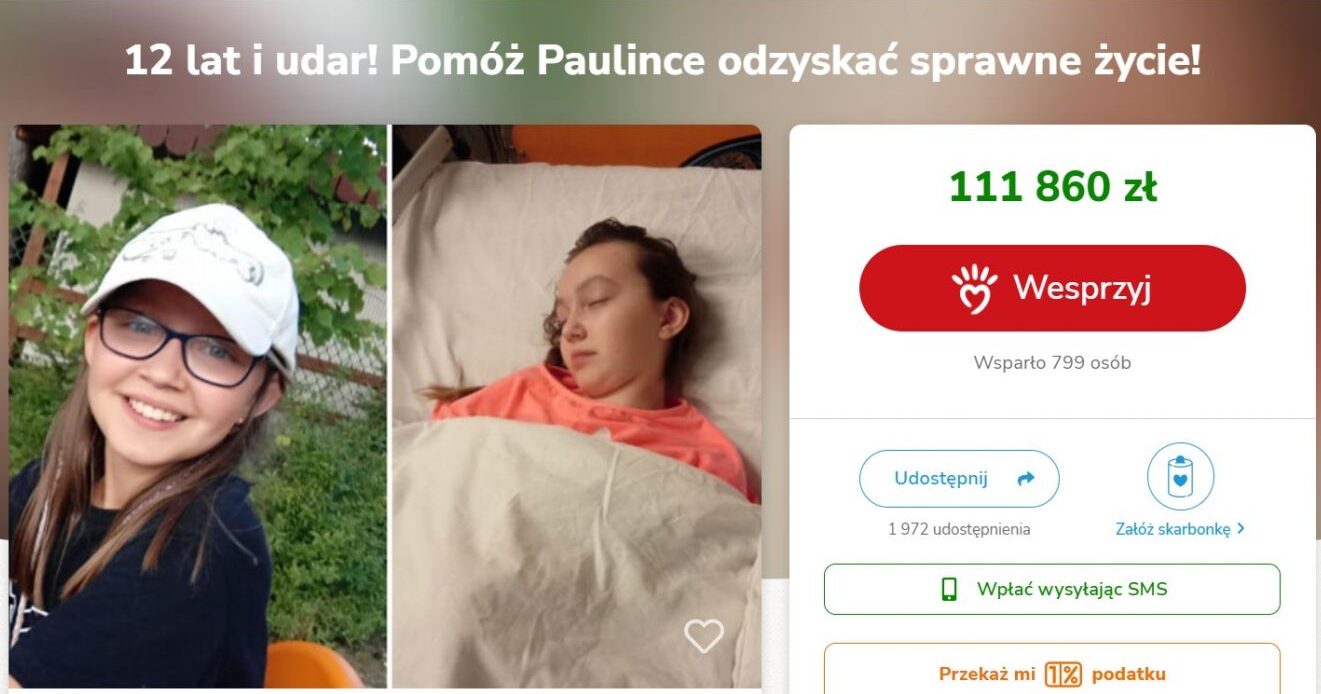Viewport: 1321px width, 694px height.
Task: Click the Wsparło 799 osób supporter count
Action: coord(1052,363)
